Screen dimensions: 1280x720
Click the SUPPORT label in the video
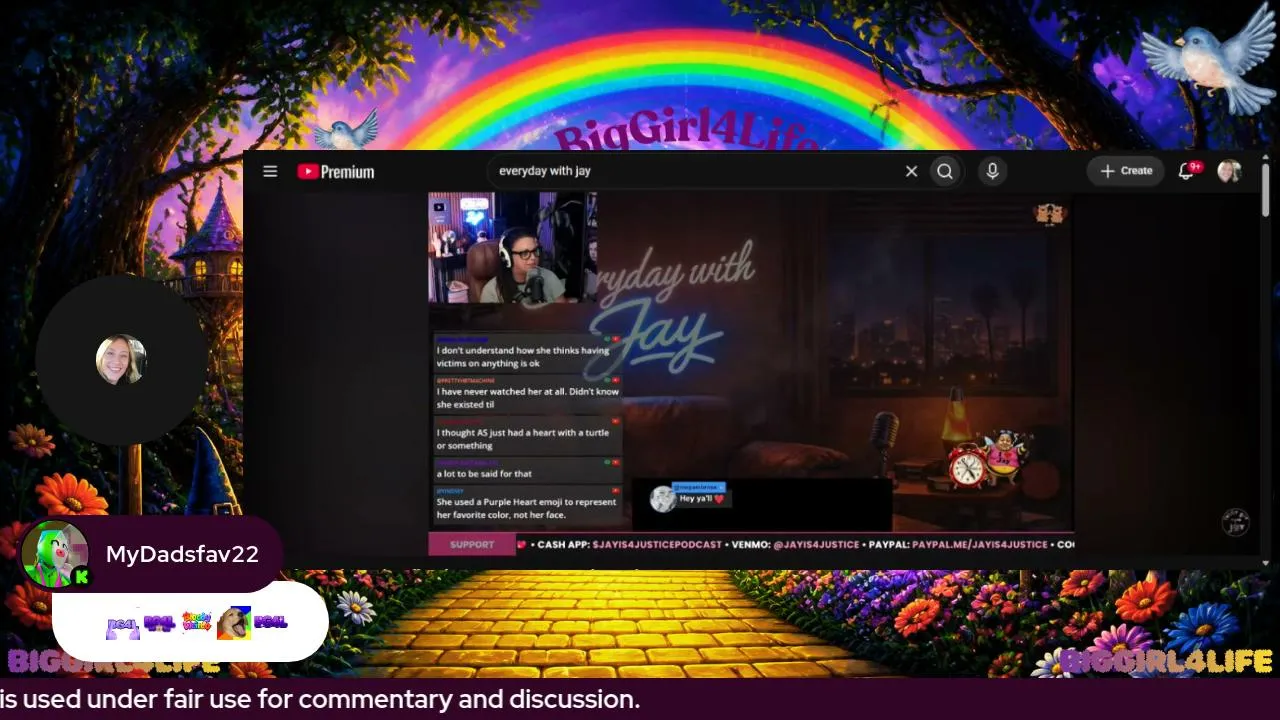tap(472, 544)
